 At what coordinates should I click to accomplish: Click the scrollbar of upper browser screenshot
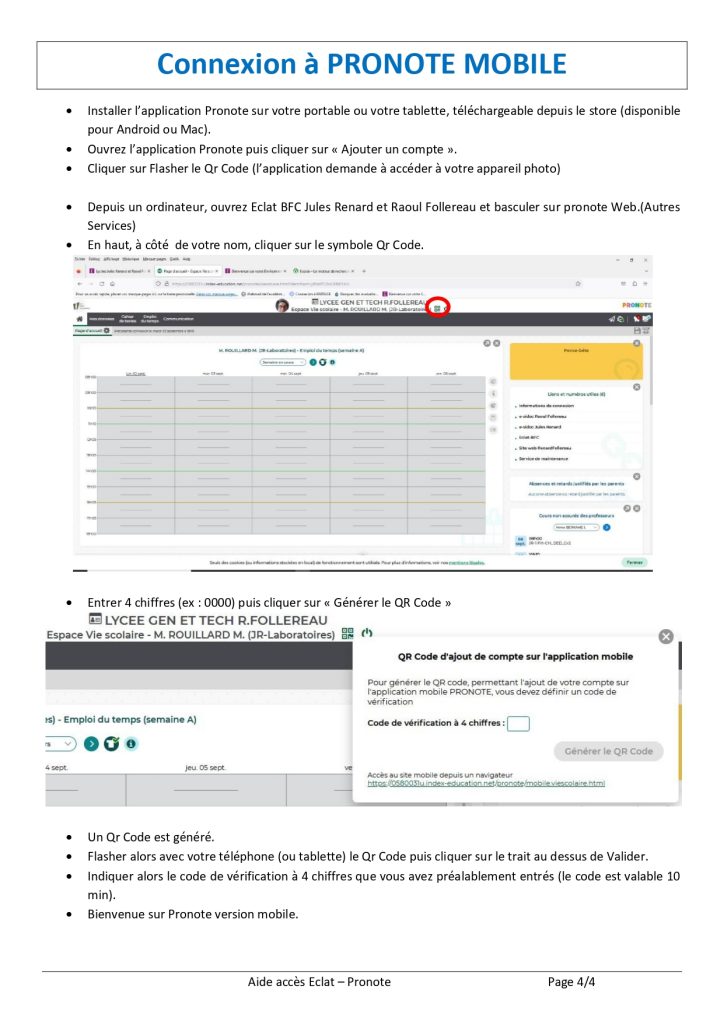pos(651,372)
